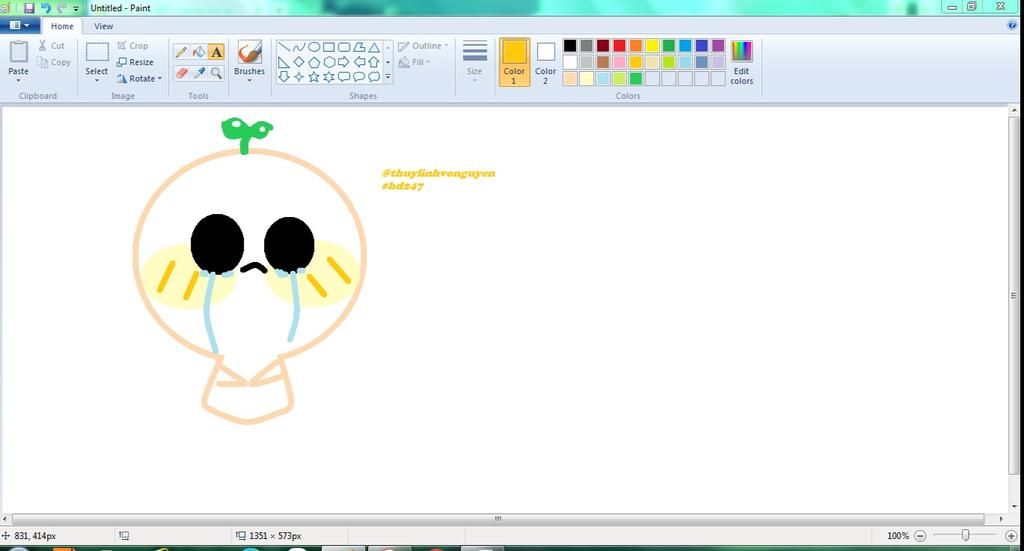
Task: Open the Paint Help icon
Action: point(1013,25)
